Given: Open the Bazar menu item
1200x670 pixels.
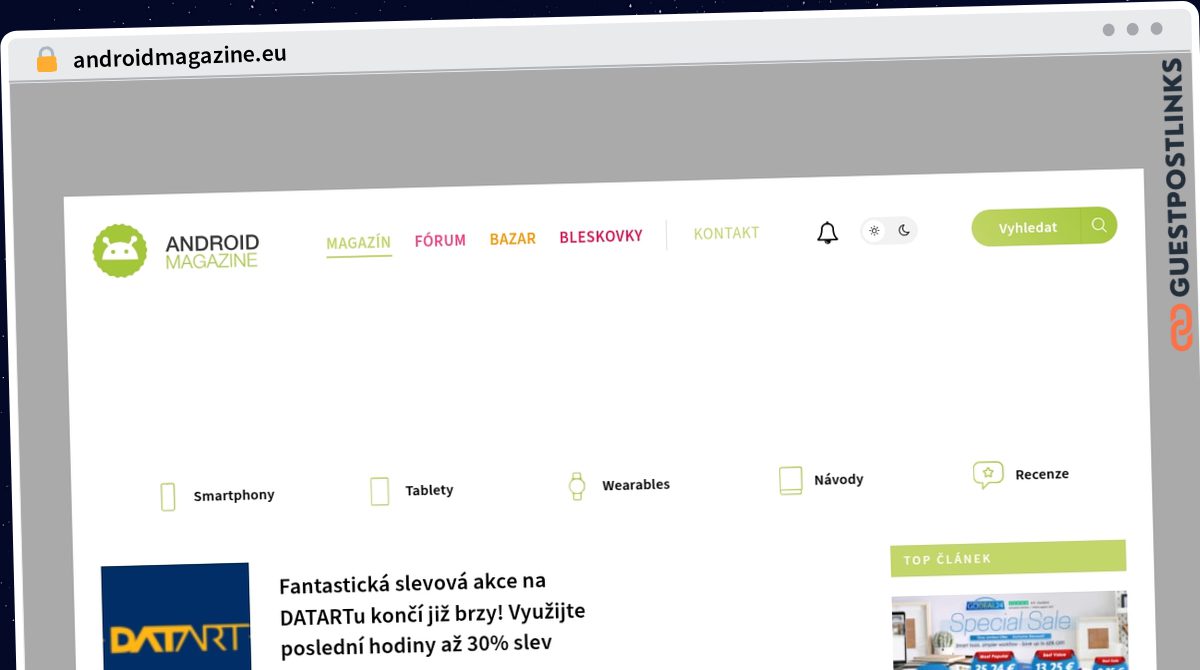Looking at the screenshot, I should pyautogui.click(x=513, y=239).
